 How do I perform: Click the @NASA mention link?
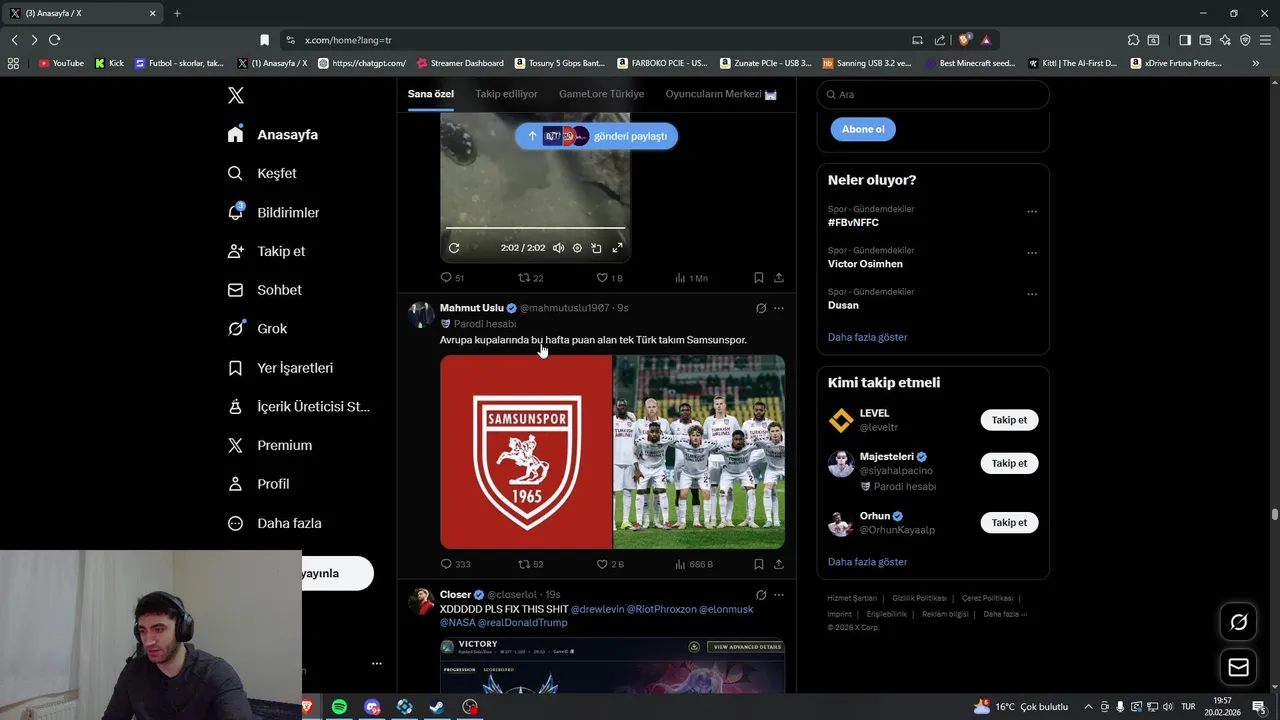(x=458, y=622)
